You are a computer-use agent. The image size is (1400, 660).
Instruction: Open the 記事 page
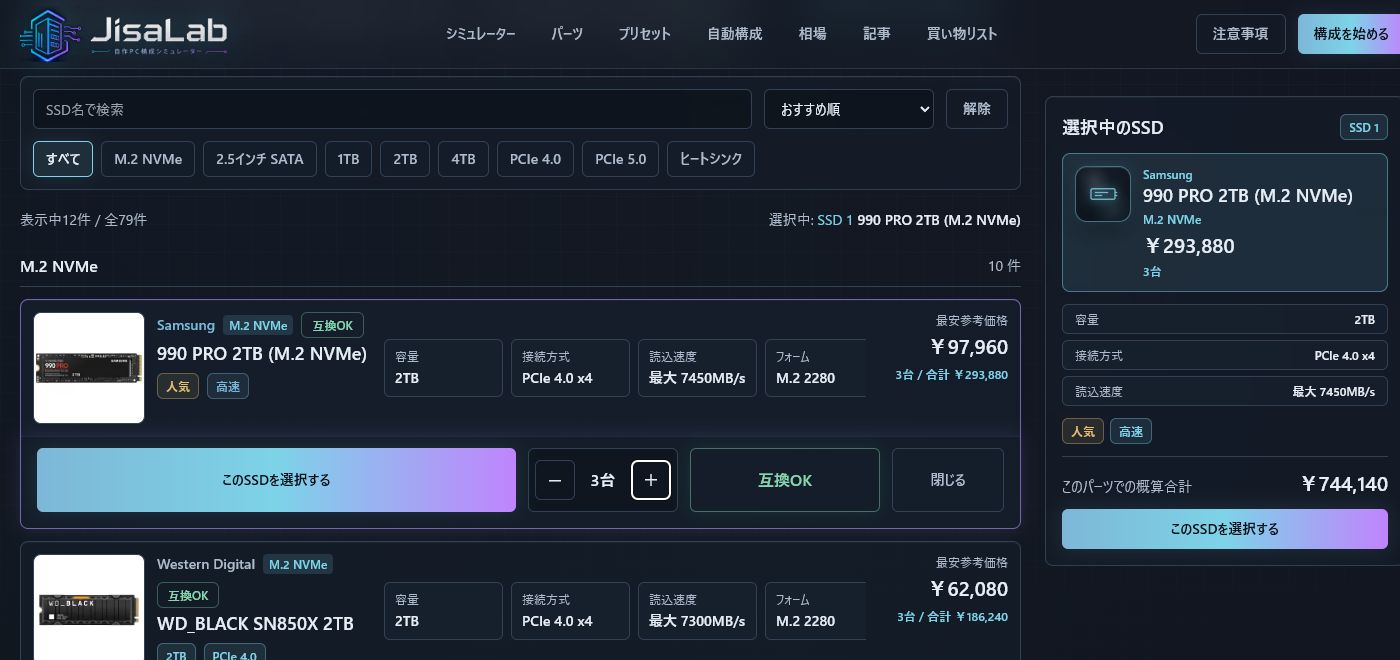877,34
